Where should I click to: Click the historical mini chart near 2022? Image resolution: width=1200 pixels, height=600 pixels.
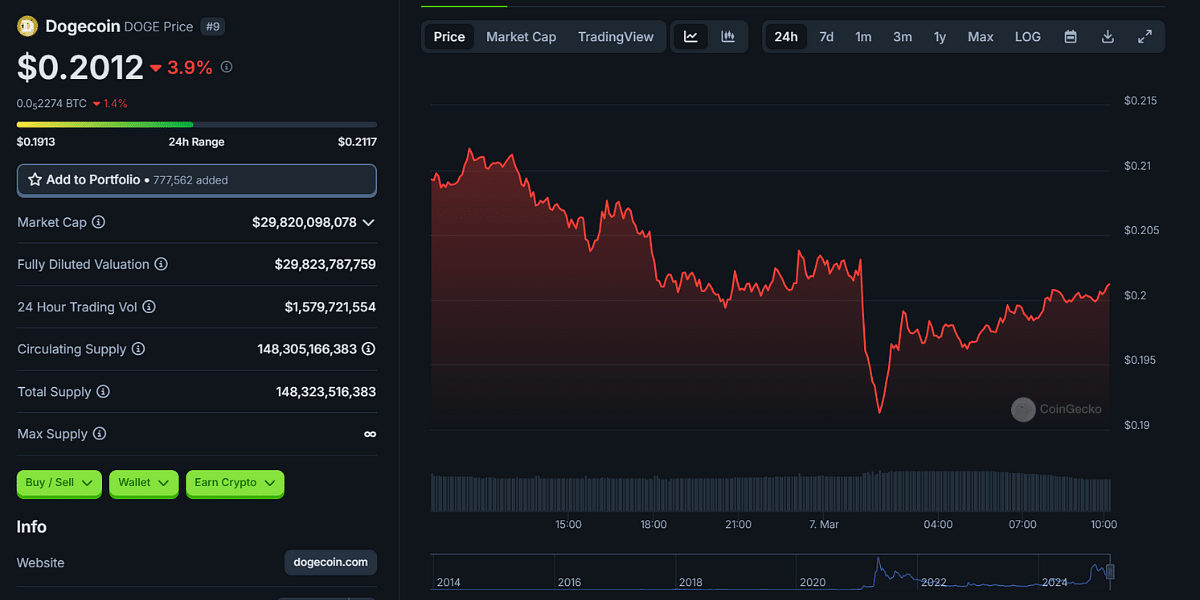coord(934,580)
